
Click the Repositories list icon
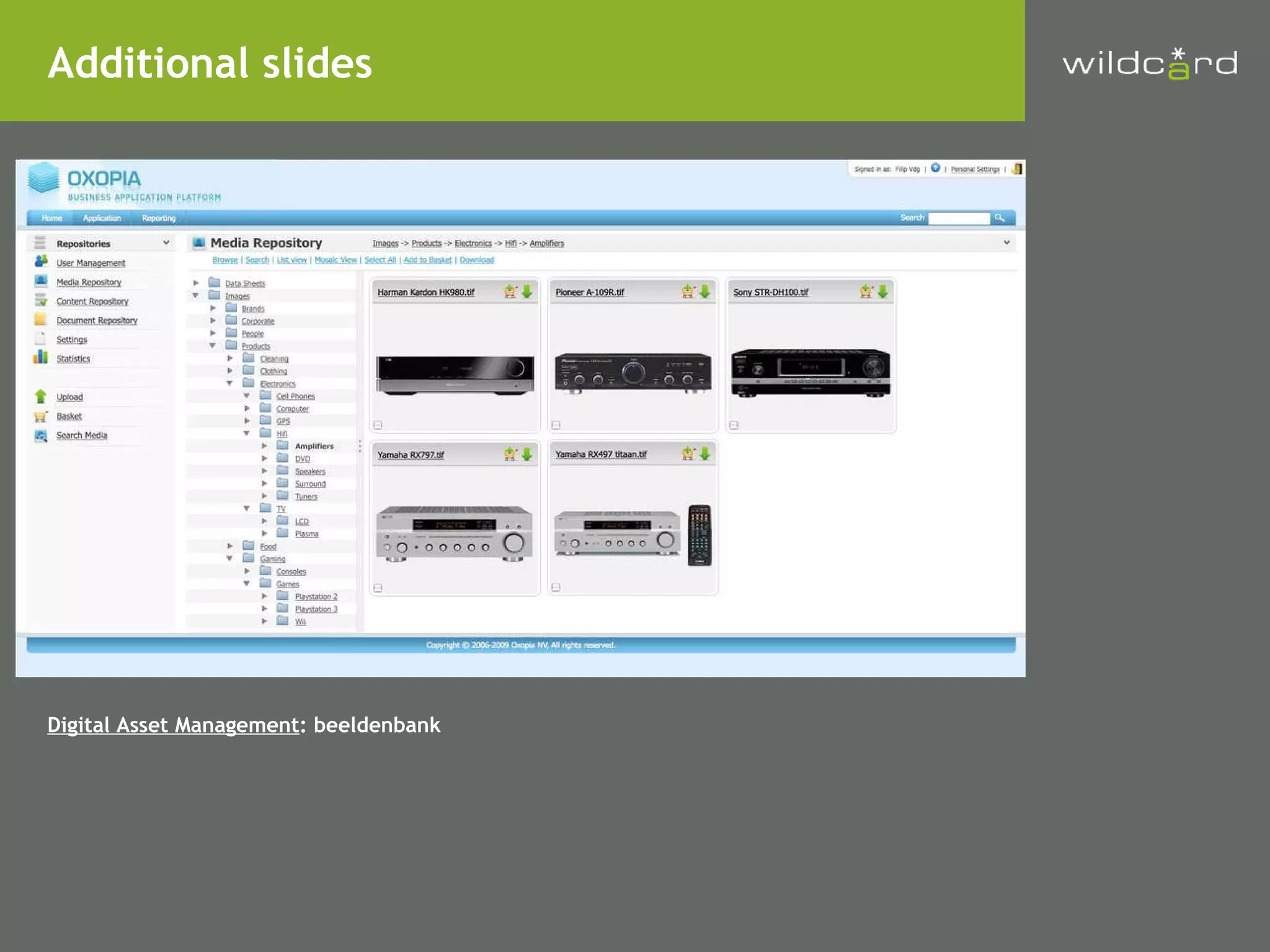pyautogui.click(x=40, y=242)
